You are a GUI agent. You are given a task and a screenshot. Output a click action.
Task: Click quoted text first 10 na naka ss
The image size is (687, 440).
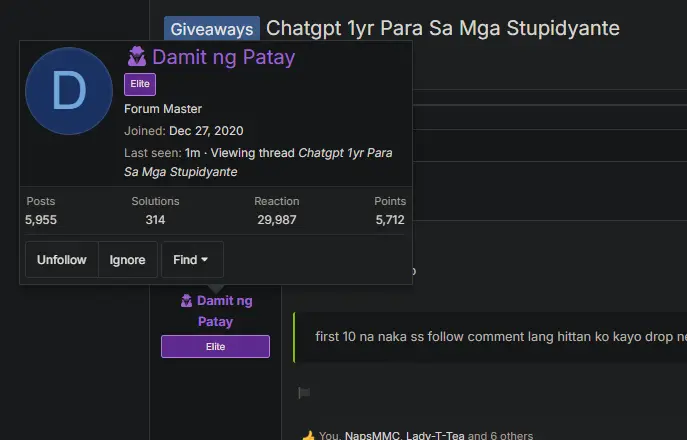point(500,337)
